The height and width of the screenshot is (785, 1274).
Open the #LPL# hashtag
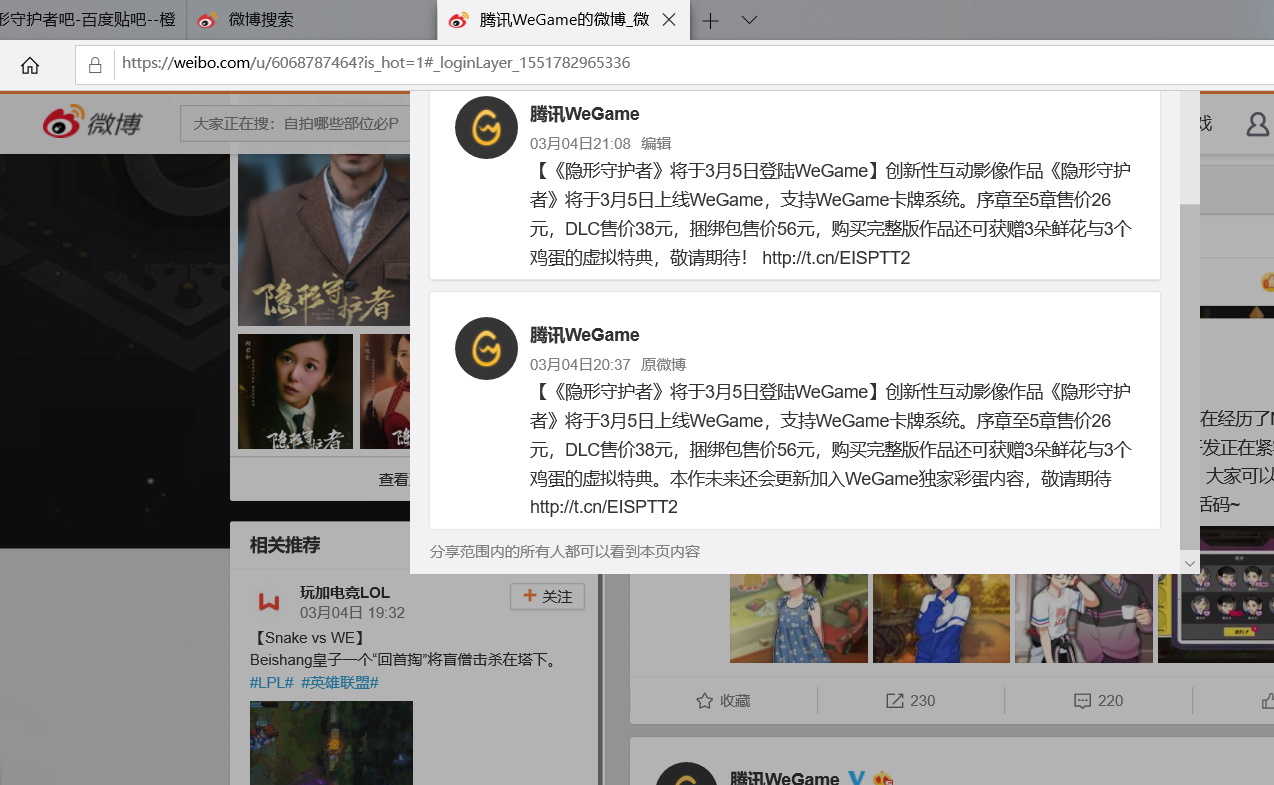(x=272, y=682)
